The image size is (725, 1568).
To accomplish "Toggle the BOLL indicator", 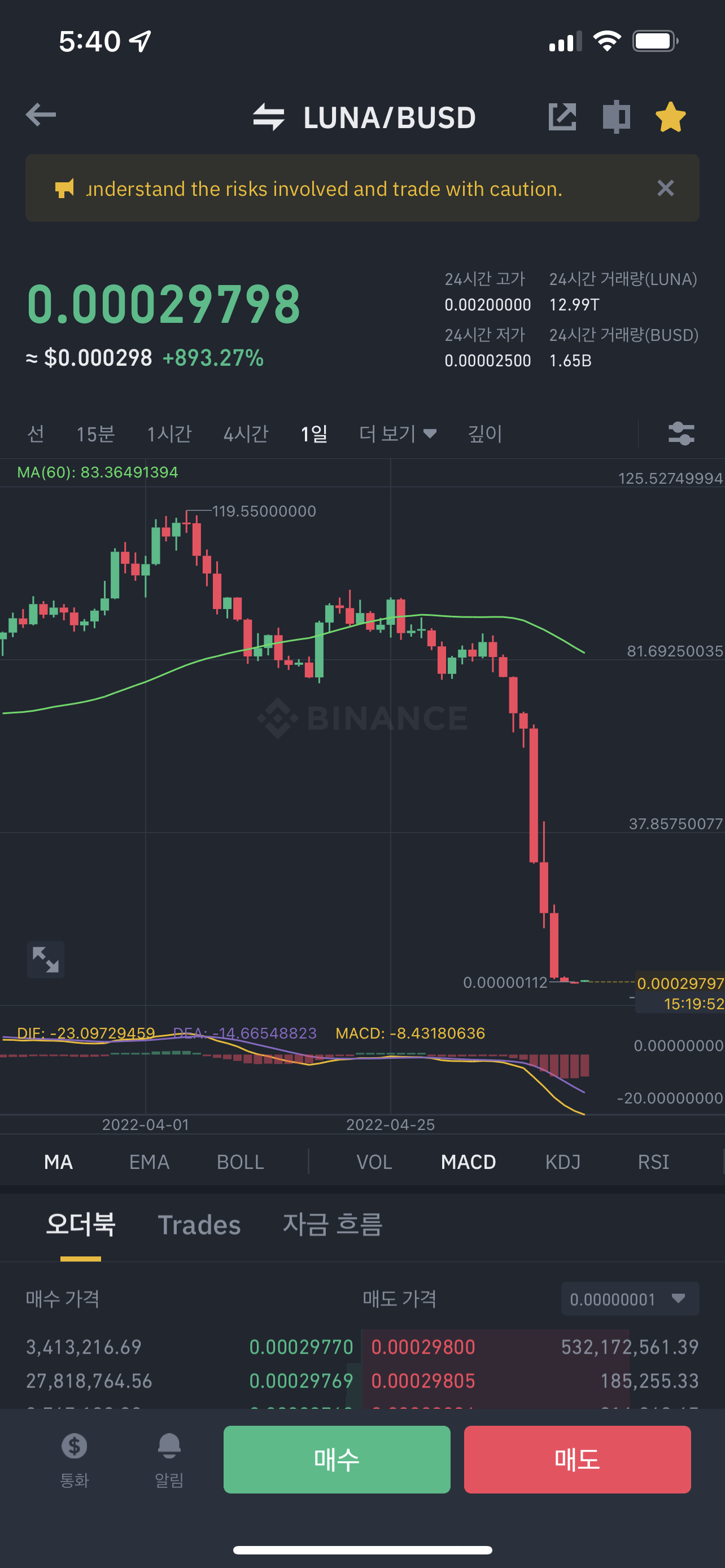I will (x=241, y=1162).
